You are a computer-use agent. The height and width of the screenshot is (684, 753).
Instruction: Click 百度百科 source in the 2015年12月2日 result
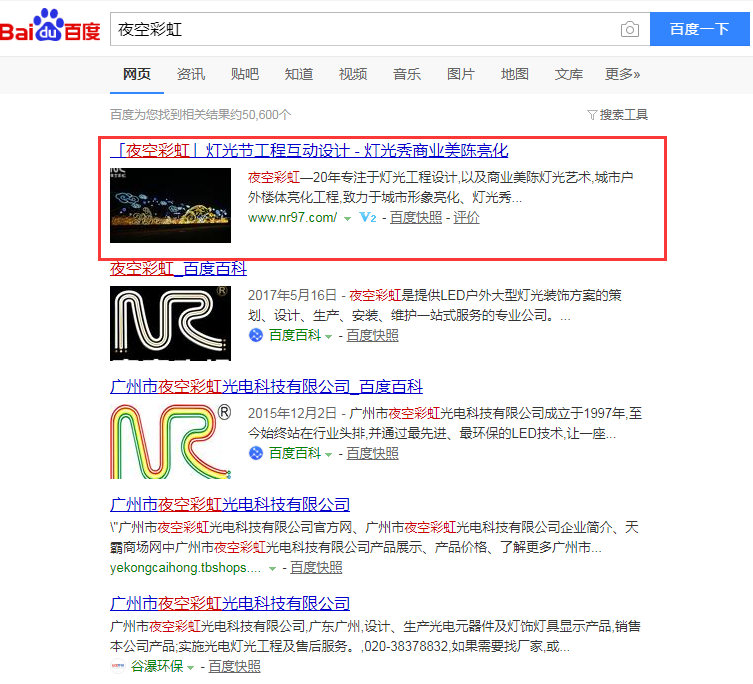pos(295,453)
